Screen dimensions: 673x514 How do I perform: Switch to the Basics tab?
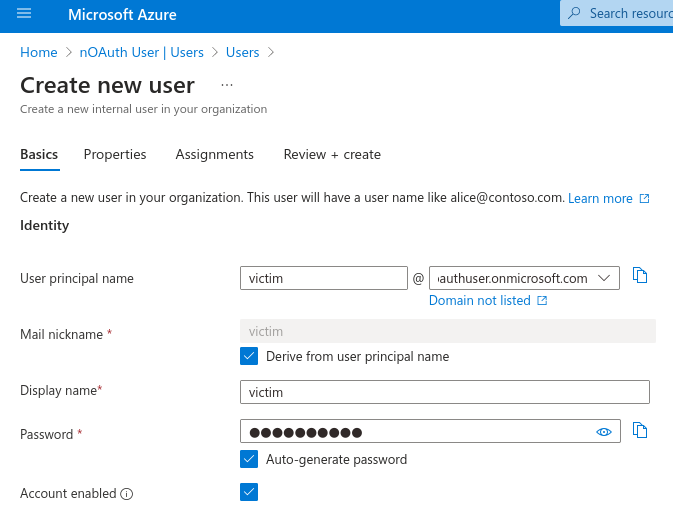click(x=39, y=154)
